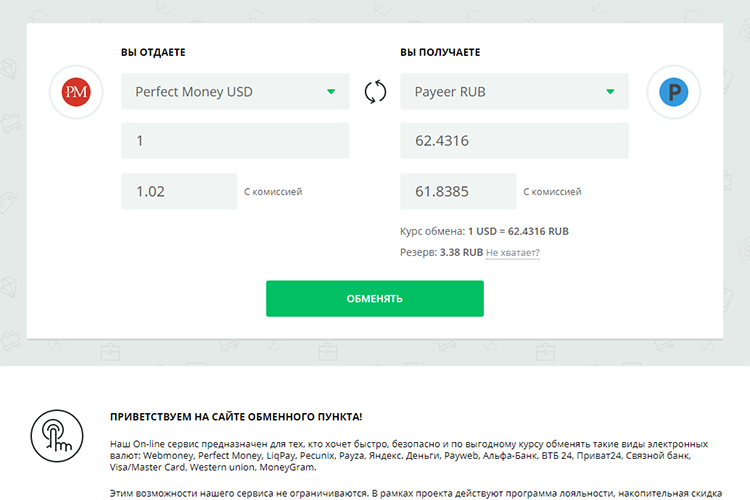750x500 pixels.
Task: Click the ПРИВЕТСТВУЕМ НА САЙТЕ welcome heading
Action: 236,416
